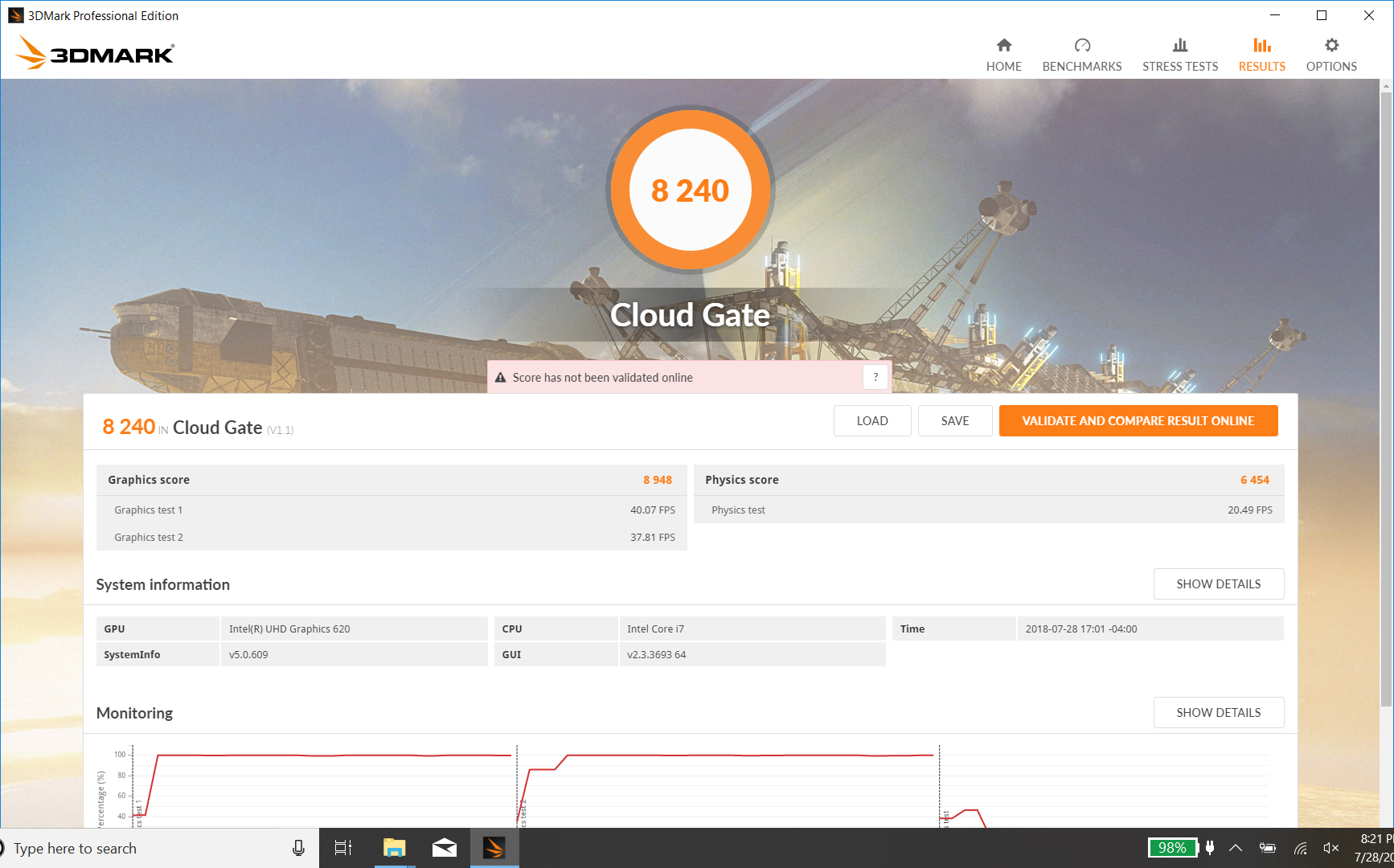The height and width of the screenshot is (868, 1394).
Task: Show details for System information
Action: pyautogui.click(x=1219, y=584)
